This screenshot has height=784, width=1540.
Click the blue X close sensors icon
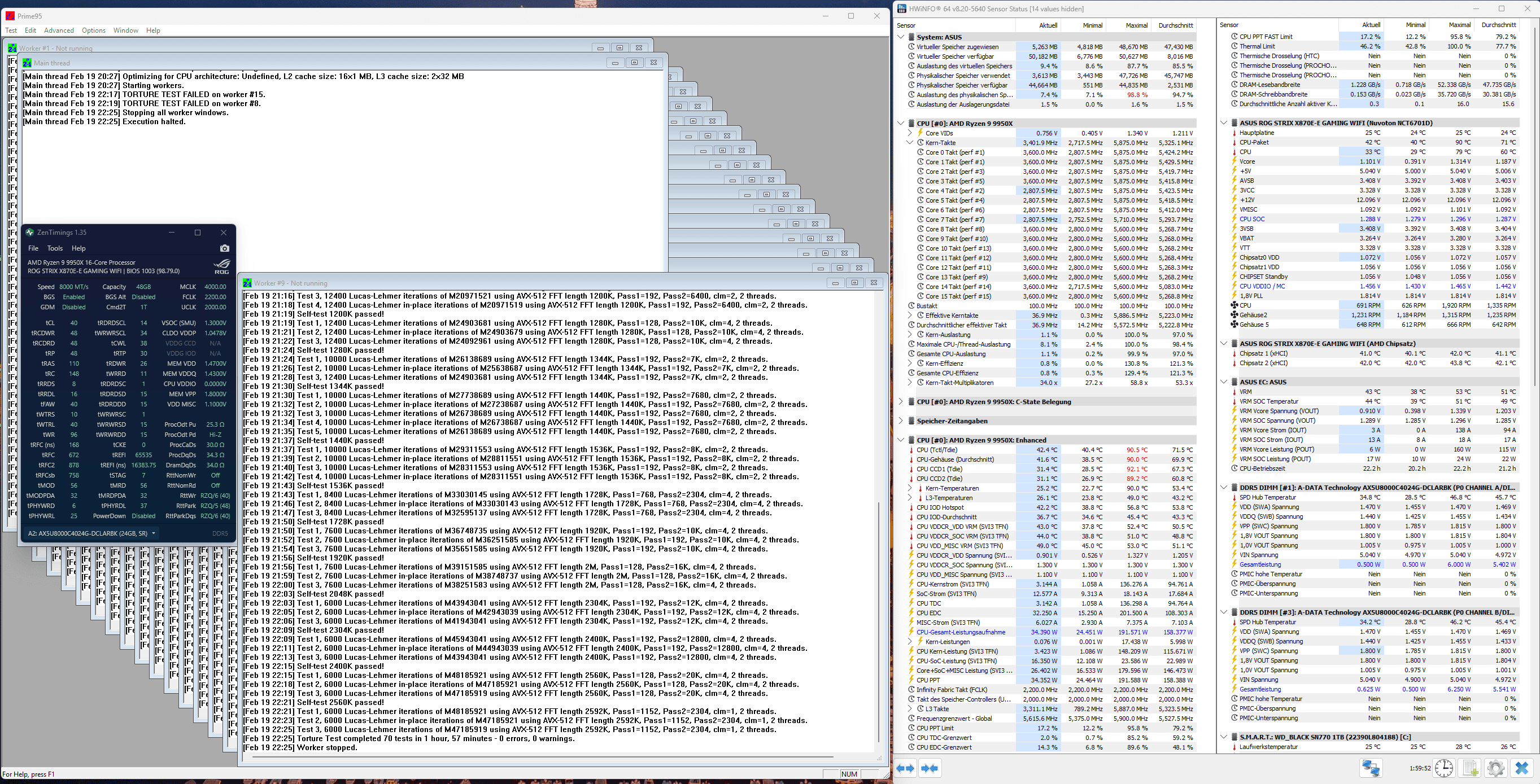(1522, 768)
